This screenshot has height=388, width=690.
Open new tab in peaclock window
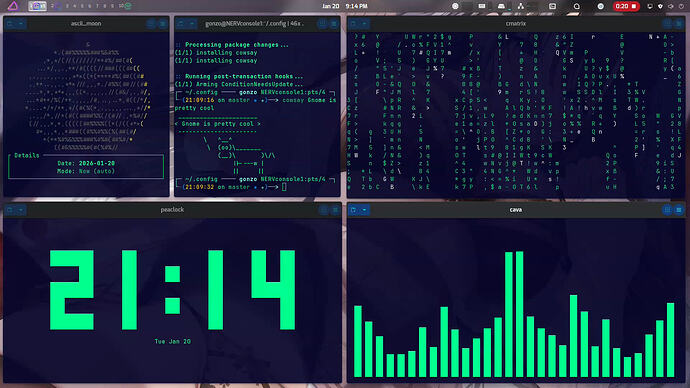pyautogui.click(x=10, y=210)
